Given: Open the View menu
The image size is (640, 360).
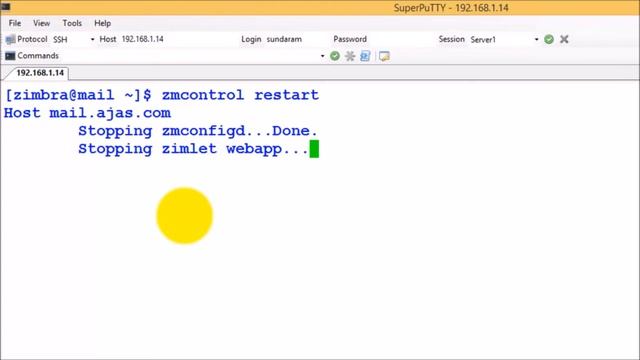Looking at the screenshot, I should coord(41,23).
